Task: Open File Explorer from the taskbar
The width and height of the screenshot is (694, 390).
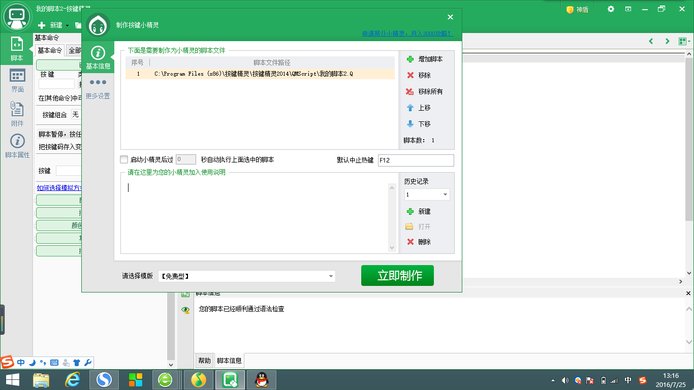Action: coord(41,380)
